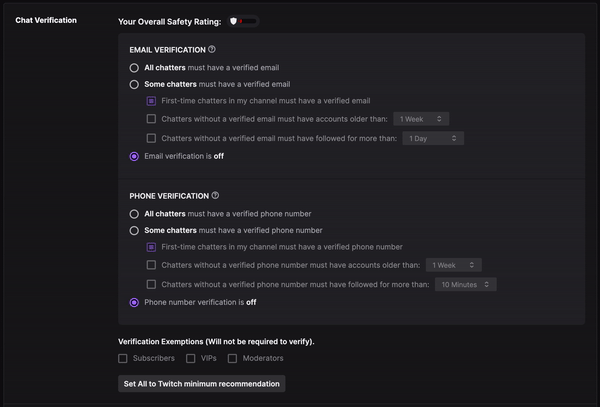Choose Phone number verification is off option
The width and height of the screenshot is (600, 407).
click(134, 302)
